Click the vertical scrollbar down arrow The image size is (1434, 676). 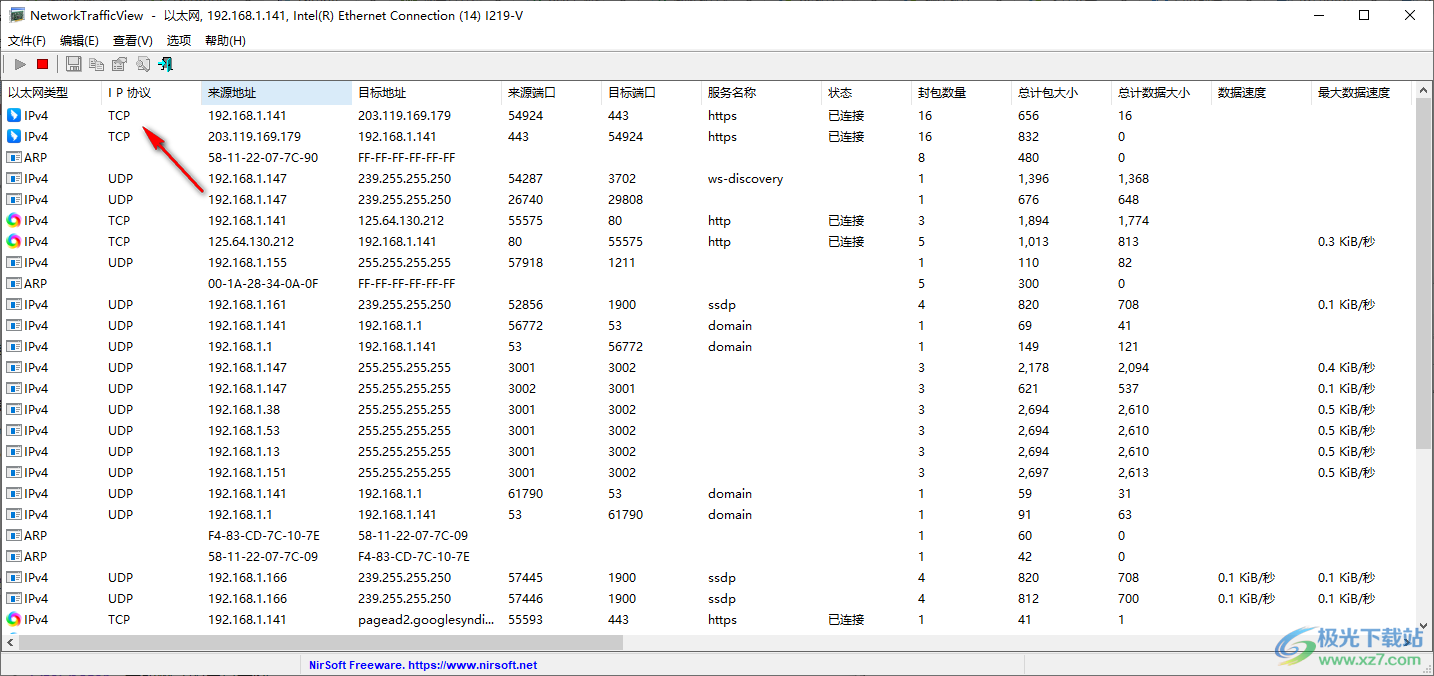(1425, 624)
